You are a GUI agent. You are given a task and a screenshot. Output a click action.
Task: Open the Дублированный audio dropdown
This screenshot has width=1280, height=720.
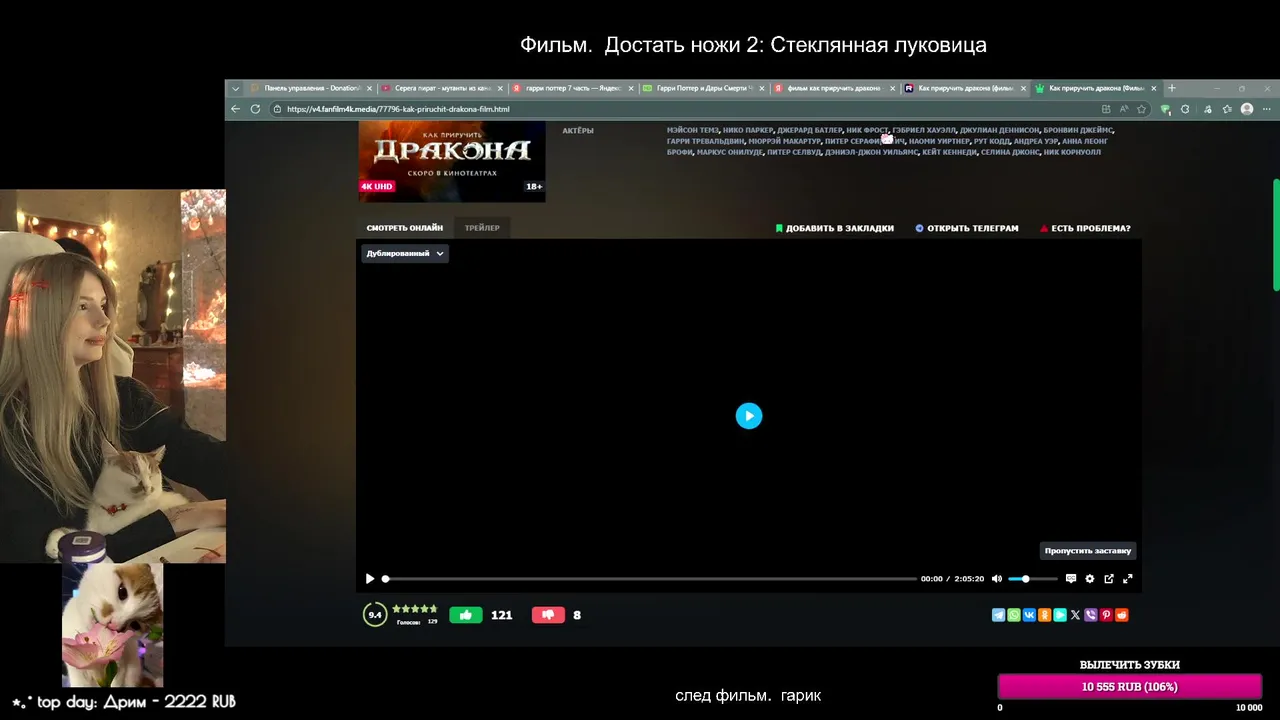[x=405, y=254]
